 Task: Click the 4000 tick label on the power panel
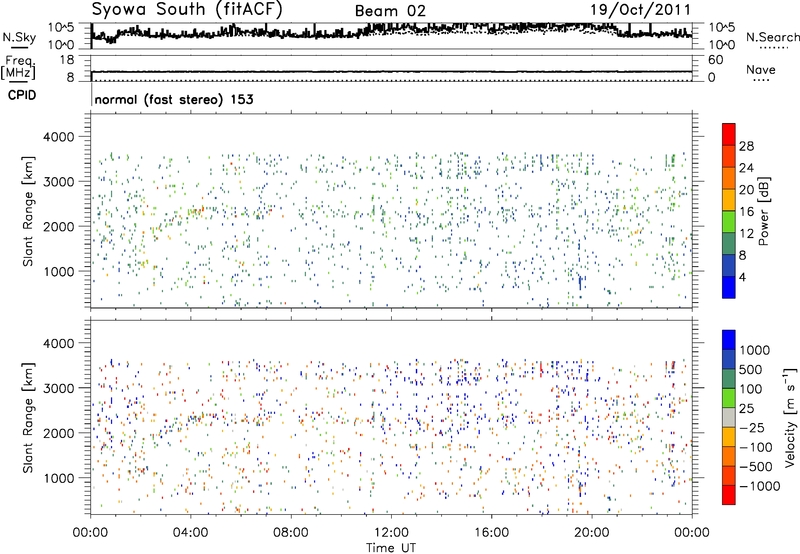[x=58, y=137]
